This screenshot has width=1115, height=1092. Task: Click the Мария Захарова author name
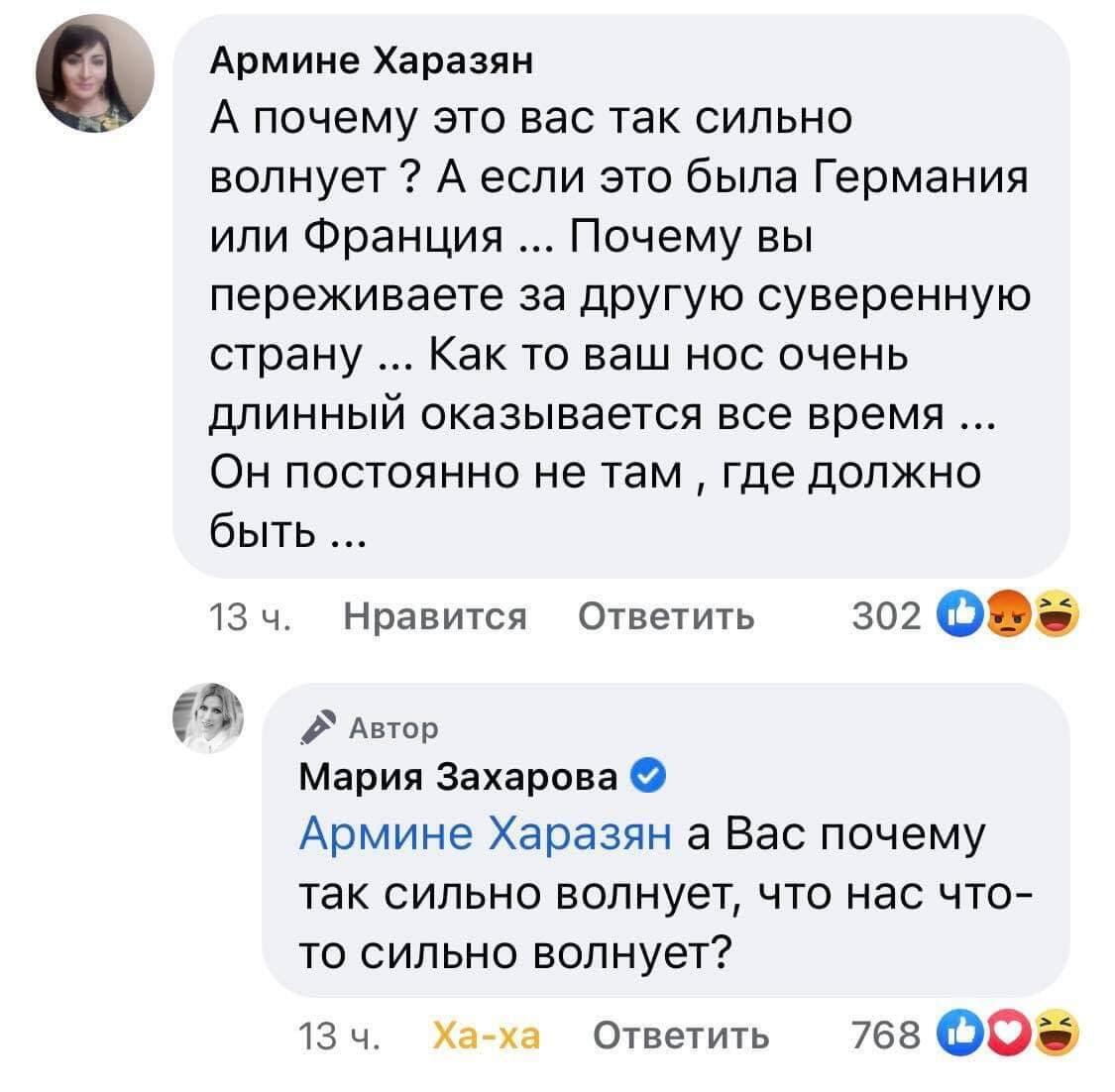(x=458, y=776)
